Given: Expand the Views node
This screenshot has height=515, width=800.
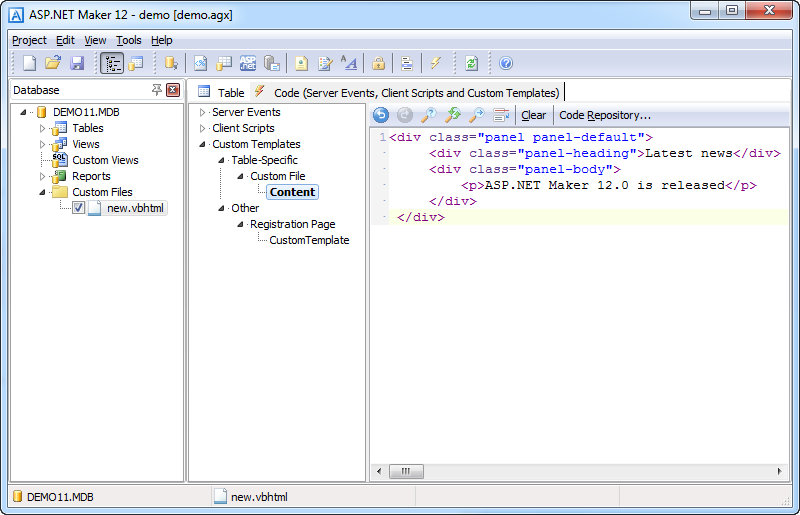Looking at the screenshot, I should tap(42, 144).
